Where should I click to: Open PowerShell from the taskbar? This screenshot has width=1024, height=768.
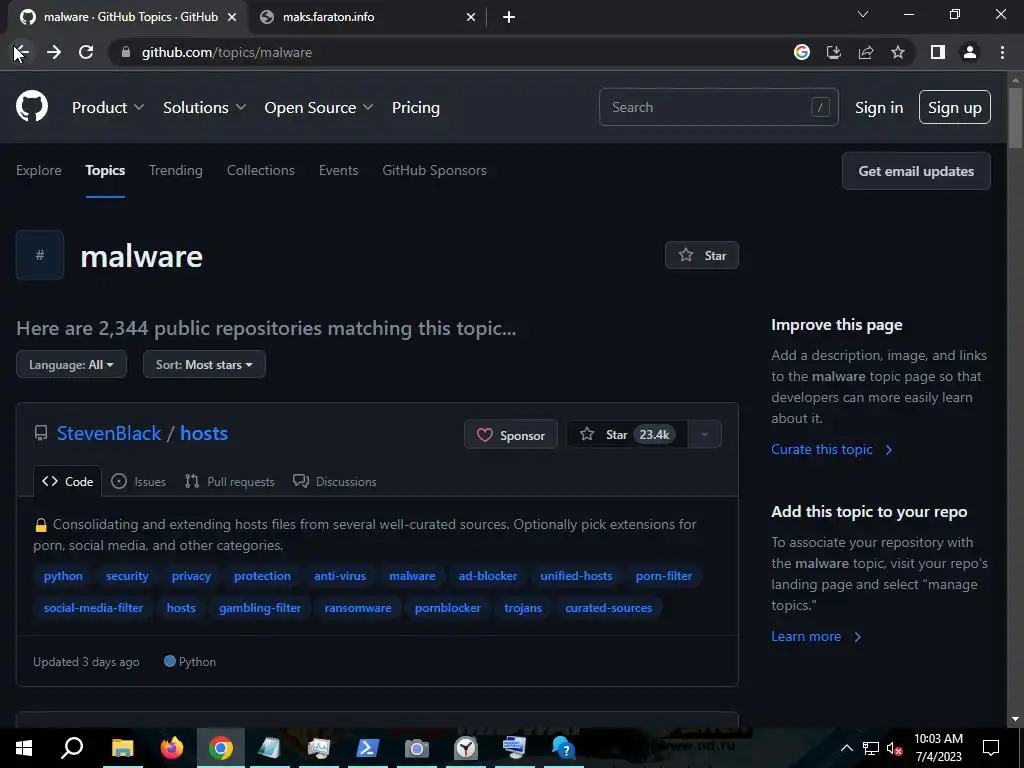368,748
